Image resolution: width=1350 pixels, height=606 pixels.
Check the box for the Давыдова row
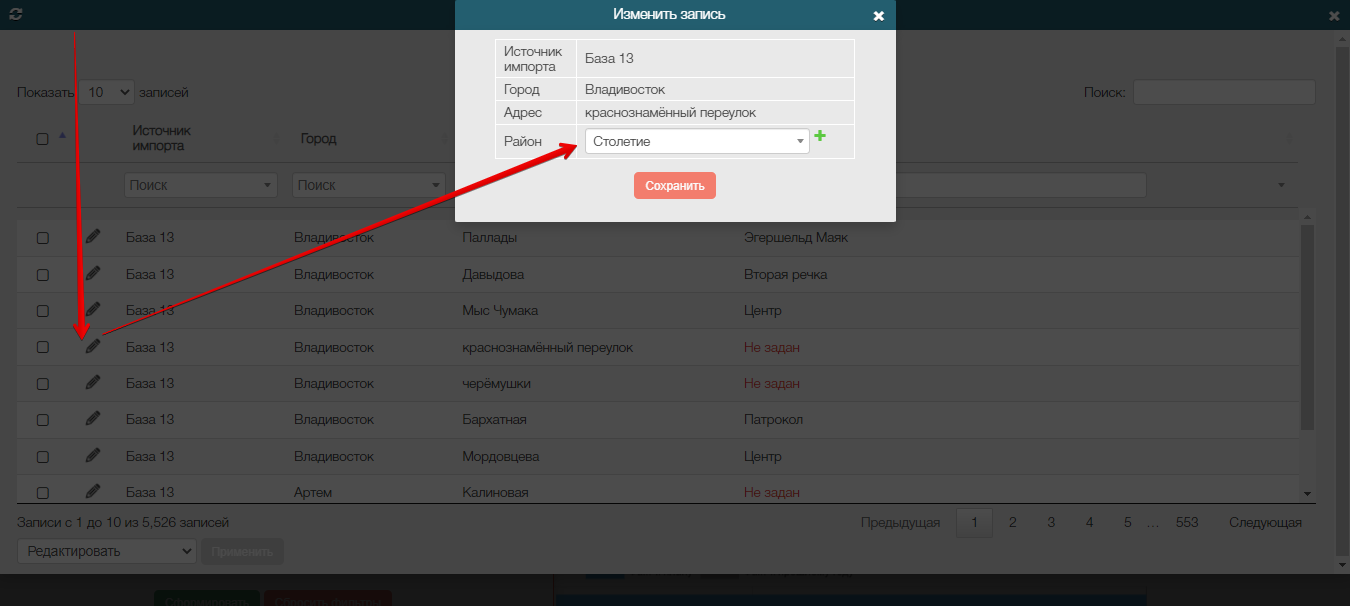pyautogui.click(x=43, y=274)
